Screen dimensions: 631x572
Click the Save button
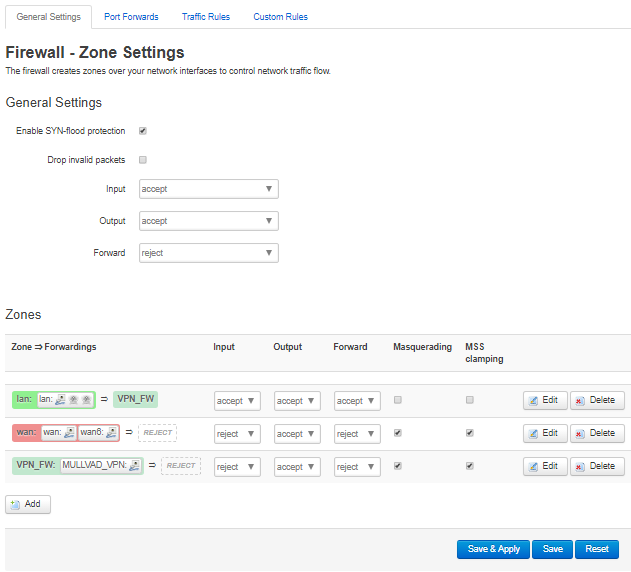552,549
